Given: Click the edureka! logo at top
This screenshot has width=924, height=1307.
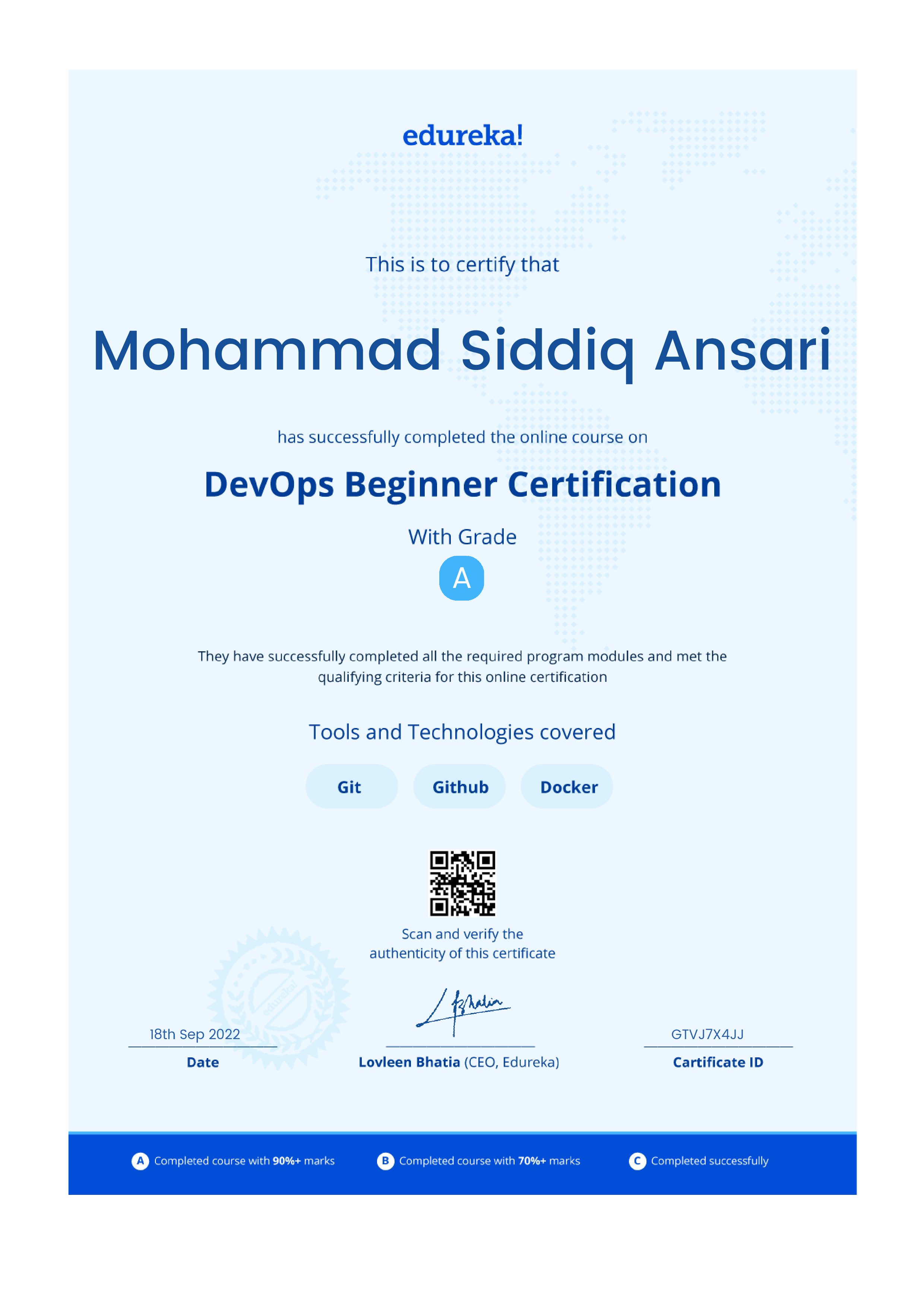Looking at the screenshot, I should [462, 136].
